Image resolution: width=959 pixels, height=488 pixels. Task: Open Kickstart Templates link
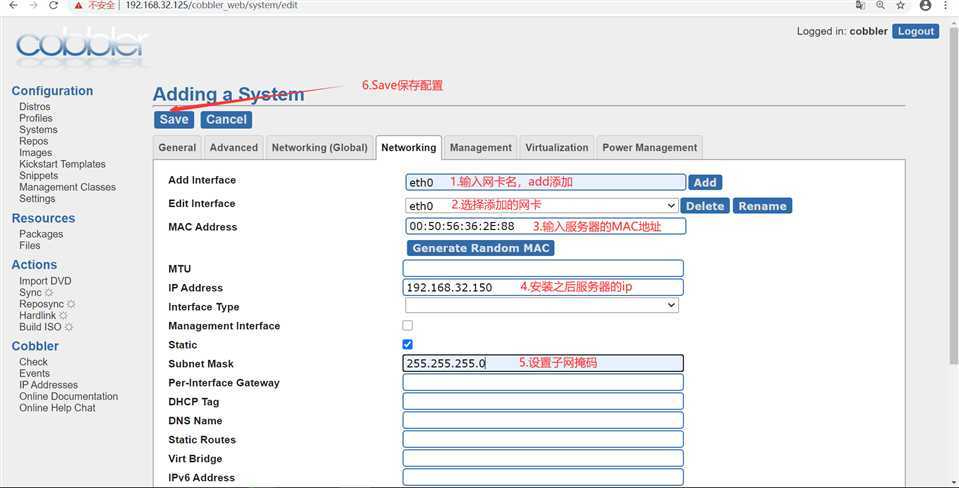coord(62,164)
